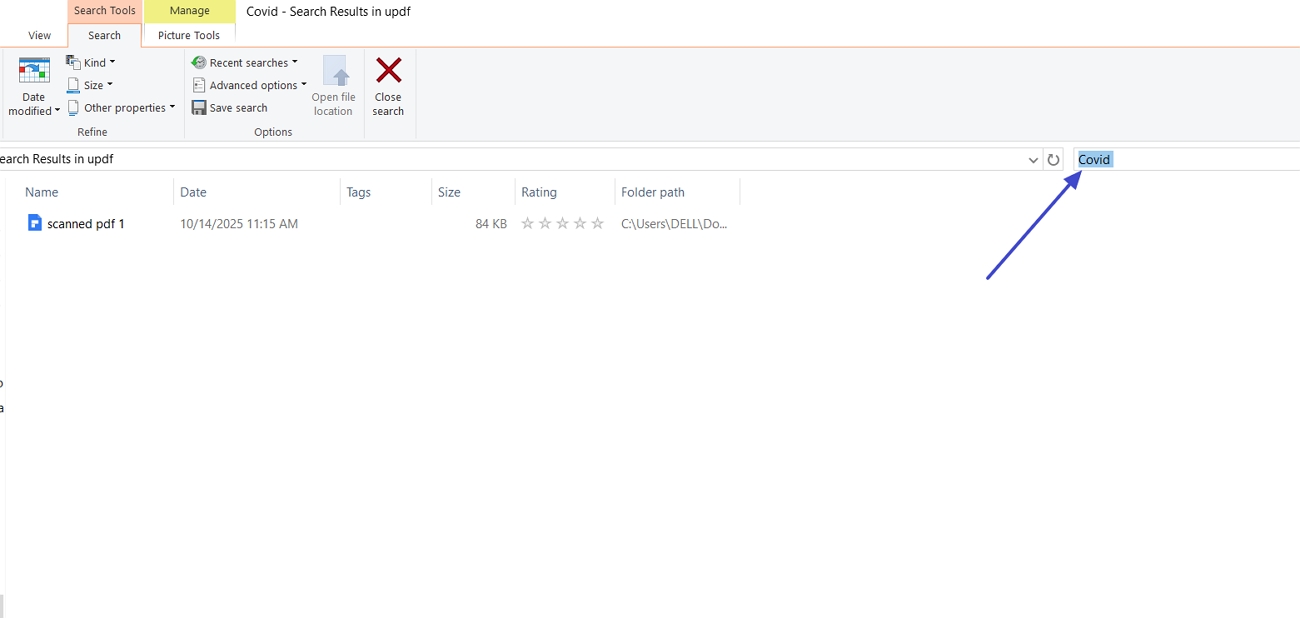Screen dimensions: 1300x618
Task: Expand the Size filter dropdown
Action: [x=89, y=85]
